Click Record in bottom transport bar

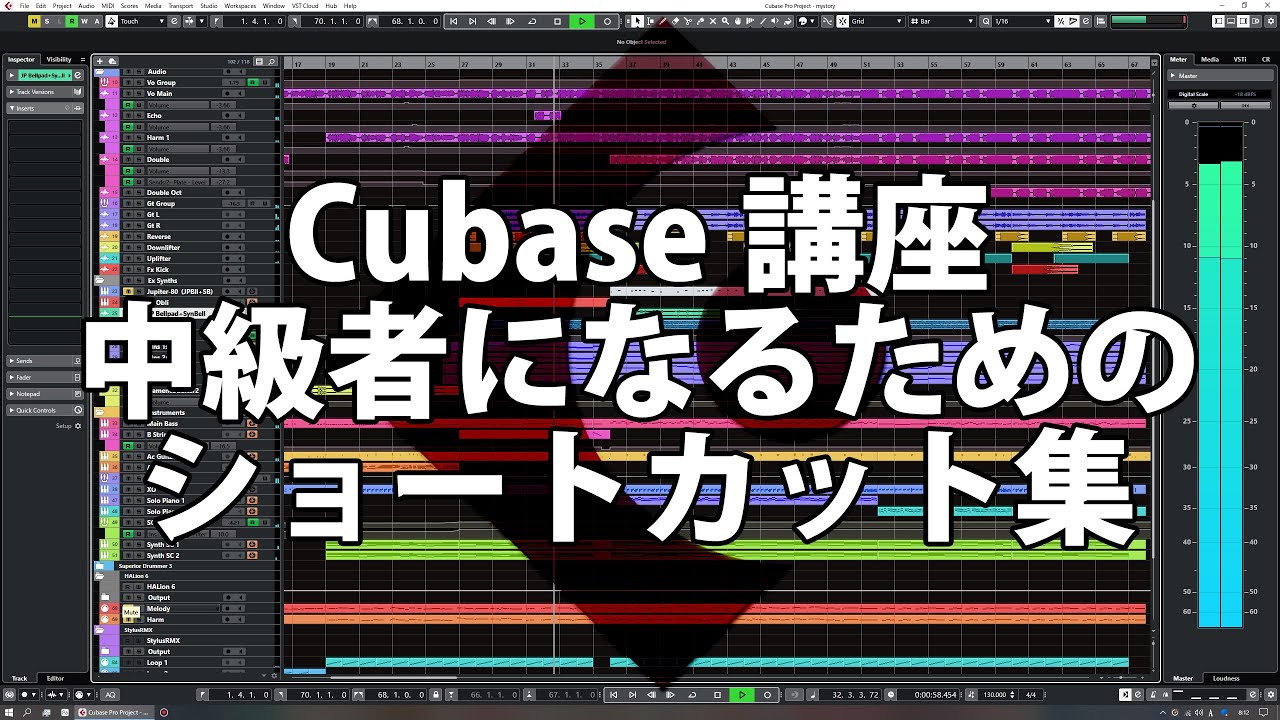click(767, 695)
